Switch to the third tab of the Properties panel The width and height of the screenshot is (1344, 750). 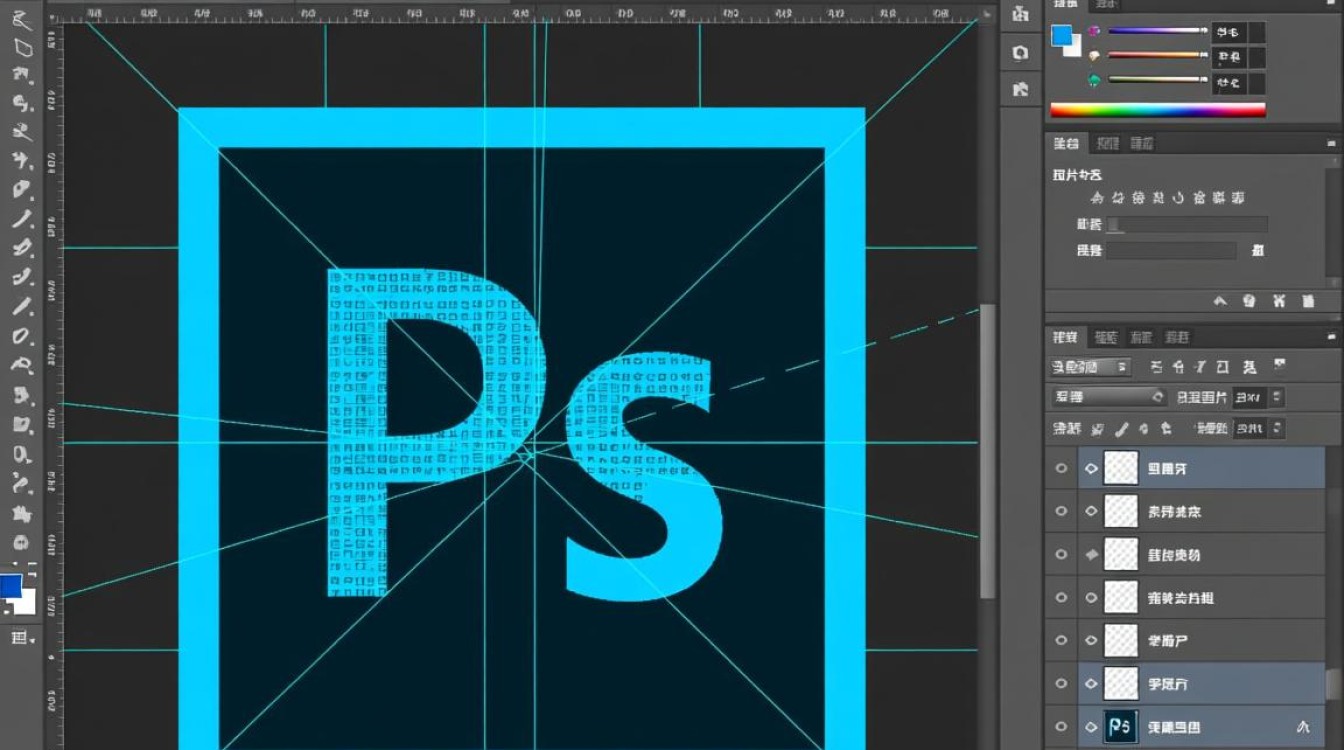[x=1142, y=144]
